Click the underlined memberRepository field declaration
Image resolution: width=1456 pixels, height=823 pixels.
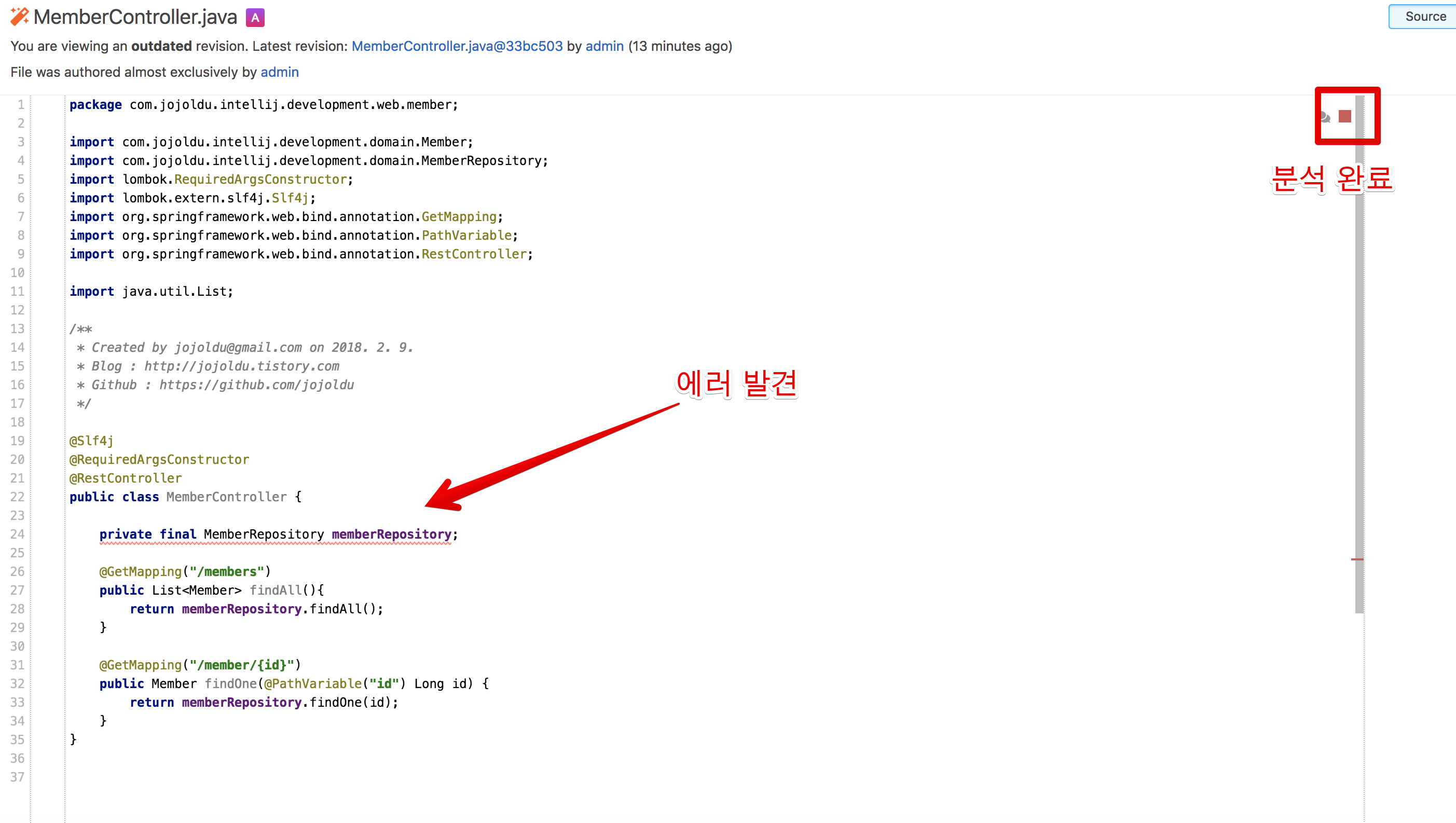[391, 534]
